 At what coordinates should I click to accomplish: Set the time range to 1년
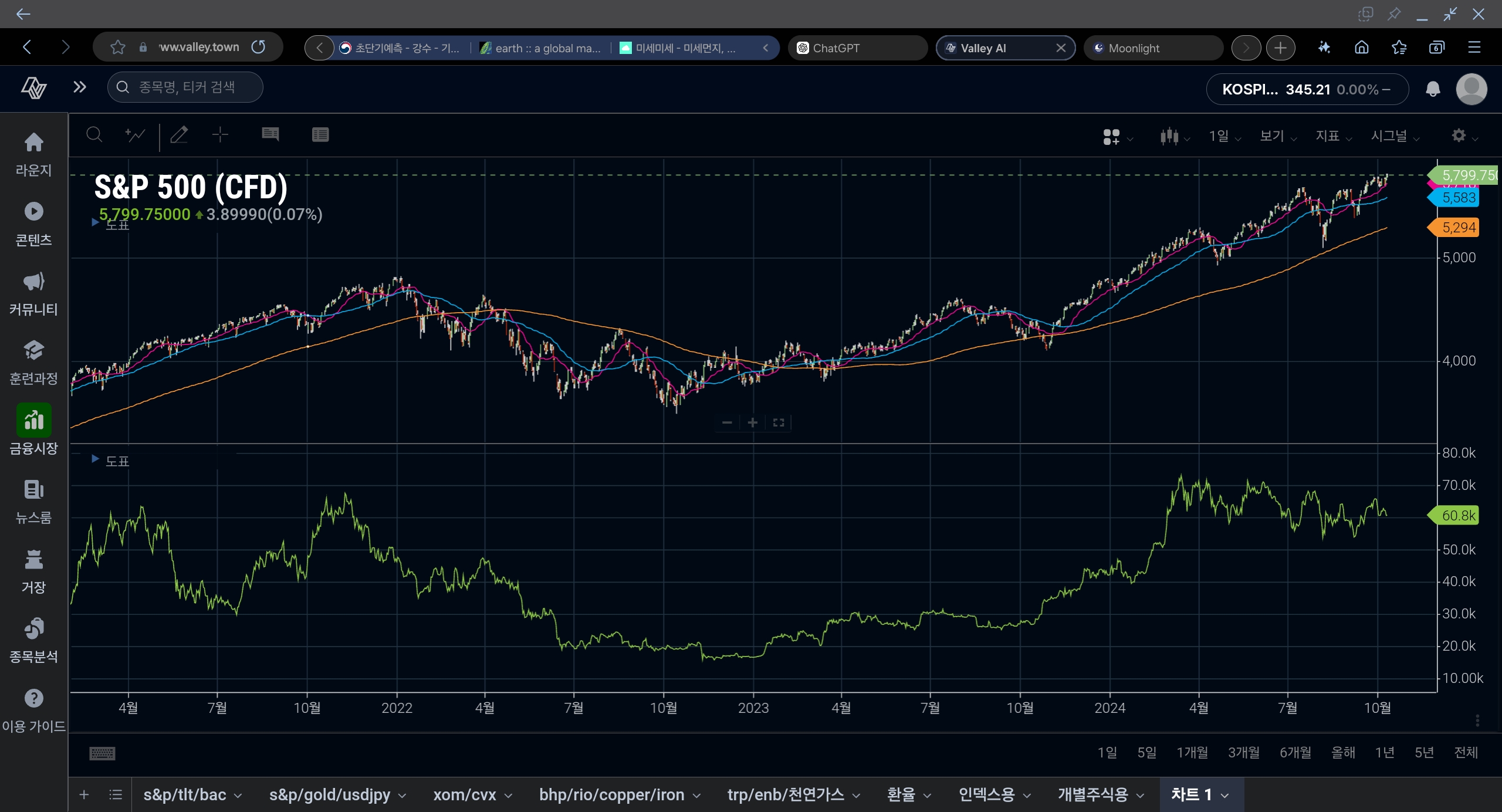click(x=1385, y=753)
